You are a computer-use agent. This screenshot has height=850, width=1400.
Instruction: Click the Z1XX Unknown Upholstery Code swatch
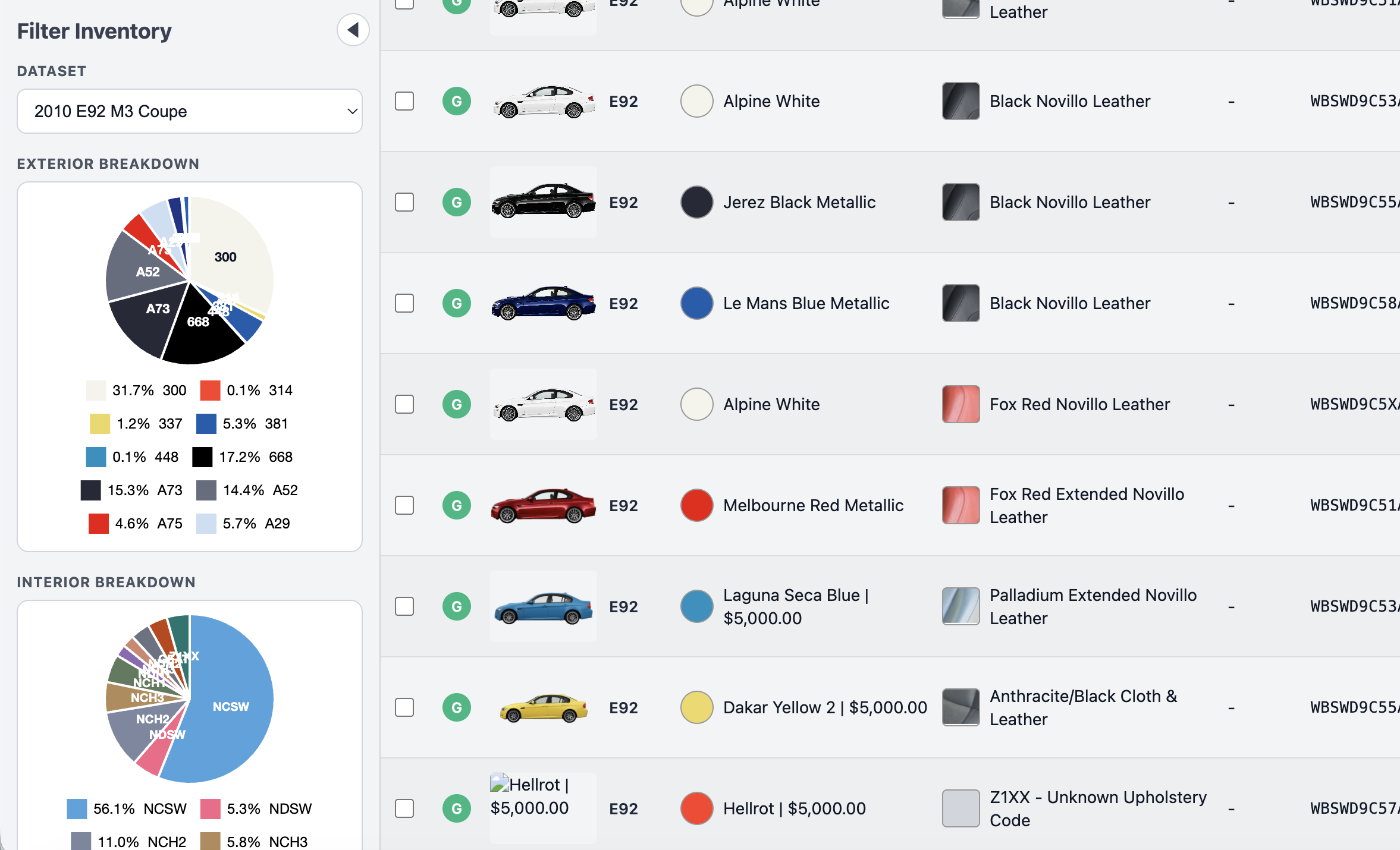[961, 808]
